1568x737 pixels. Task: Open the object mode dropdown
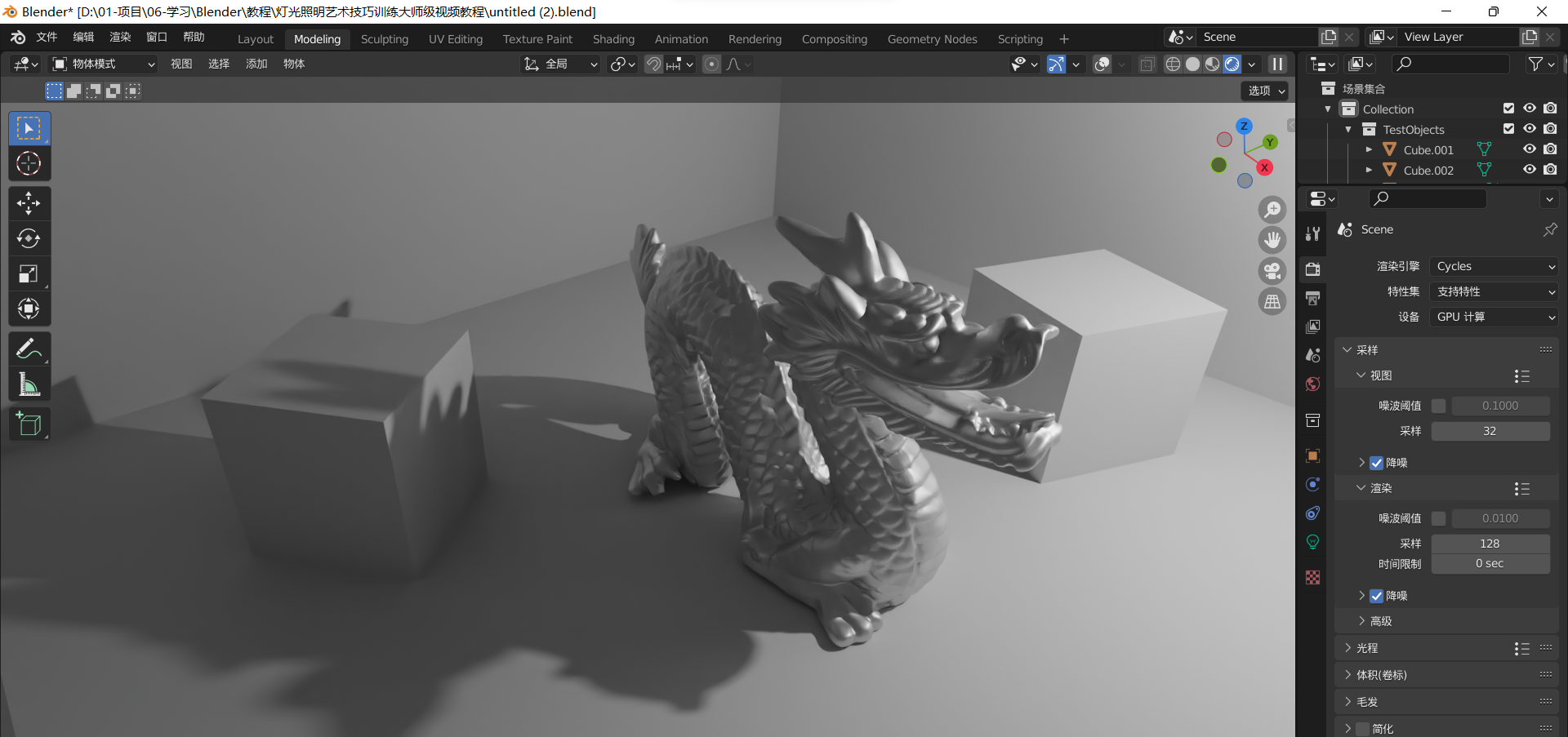coord(104,64)
